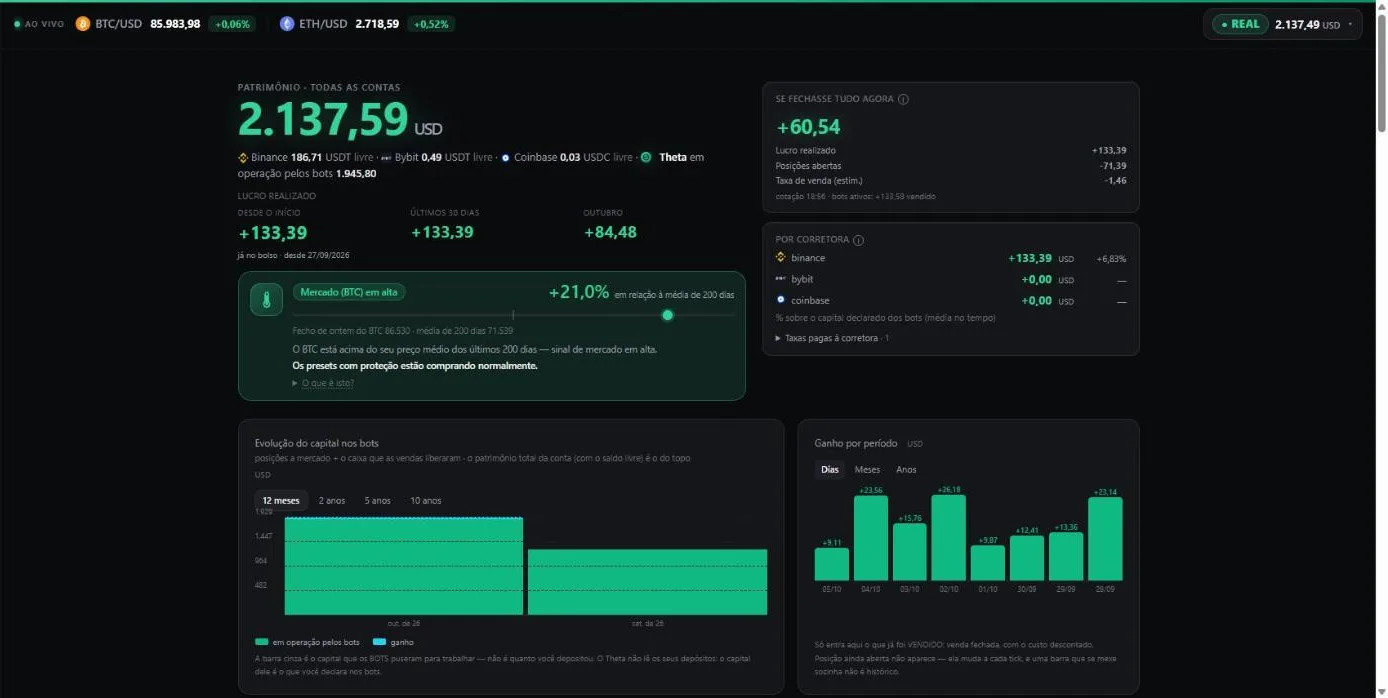
Task: Click the 30/09 bar showing +12,41
Action: pos(1027,558)
